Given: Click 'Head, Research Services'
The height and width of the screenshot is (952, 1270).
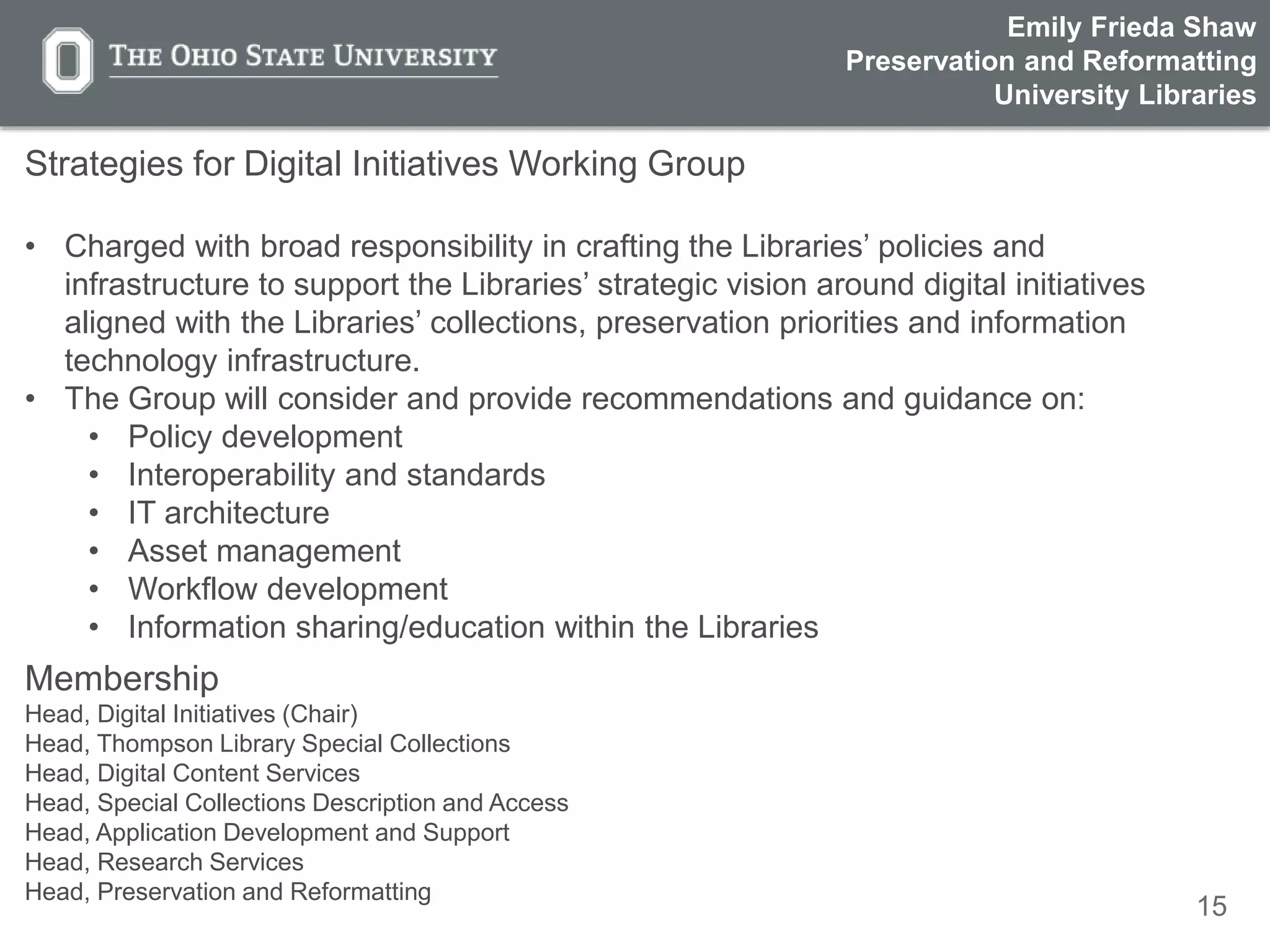Looking at the screenshot, I should pos(164,862).
